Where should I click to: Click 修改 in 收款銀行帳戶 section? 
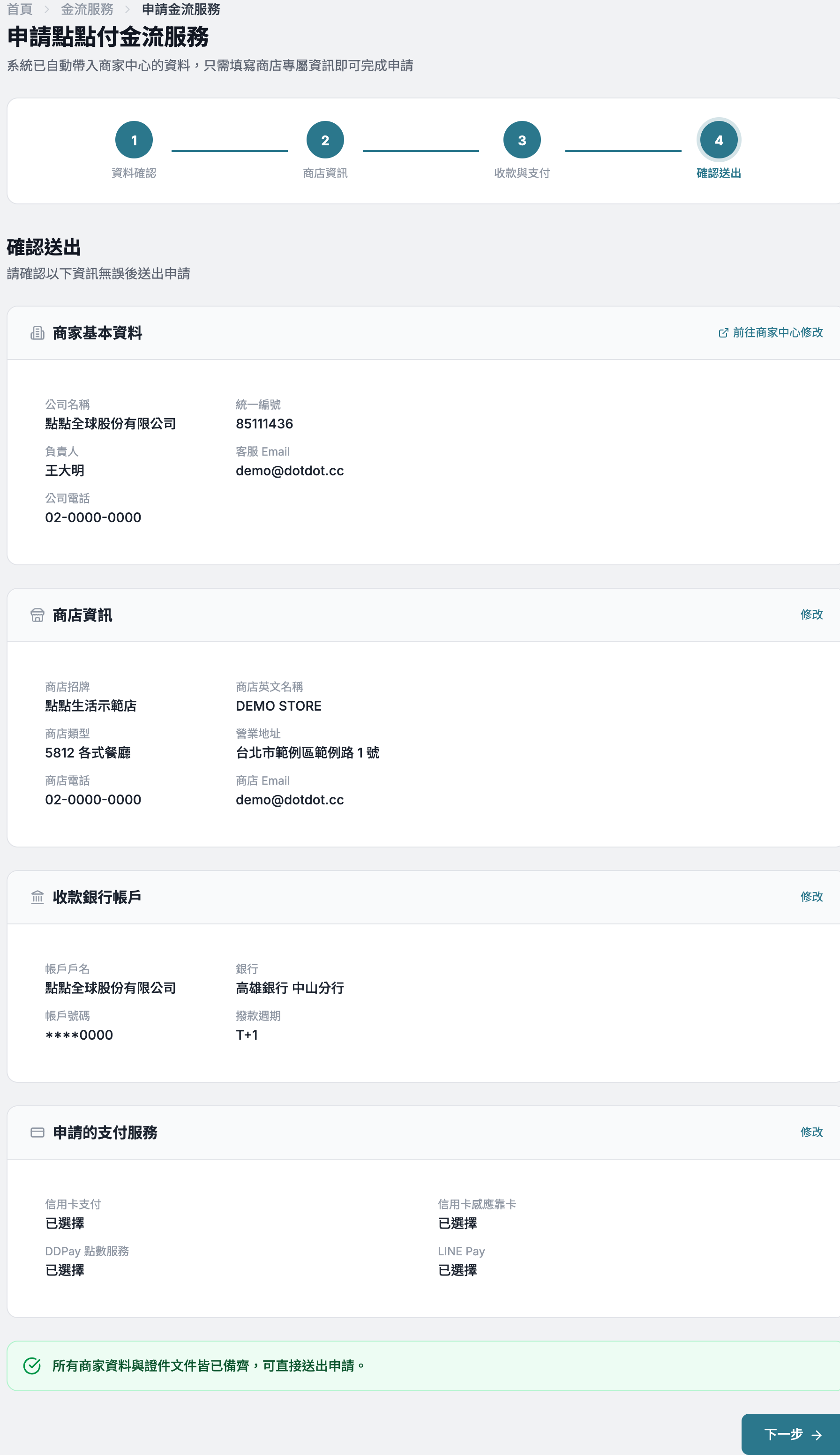pyautogui.click(x=812, y=897)
